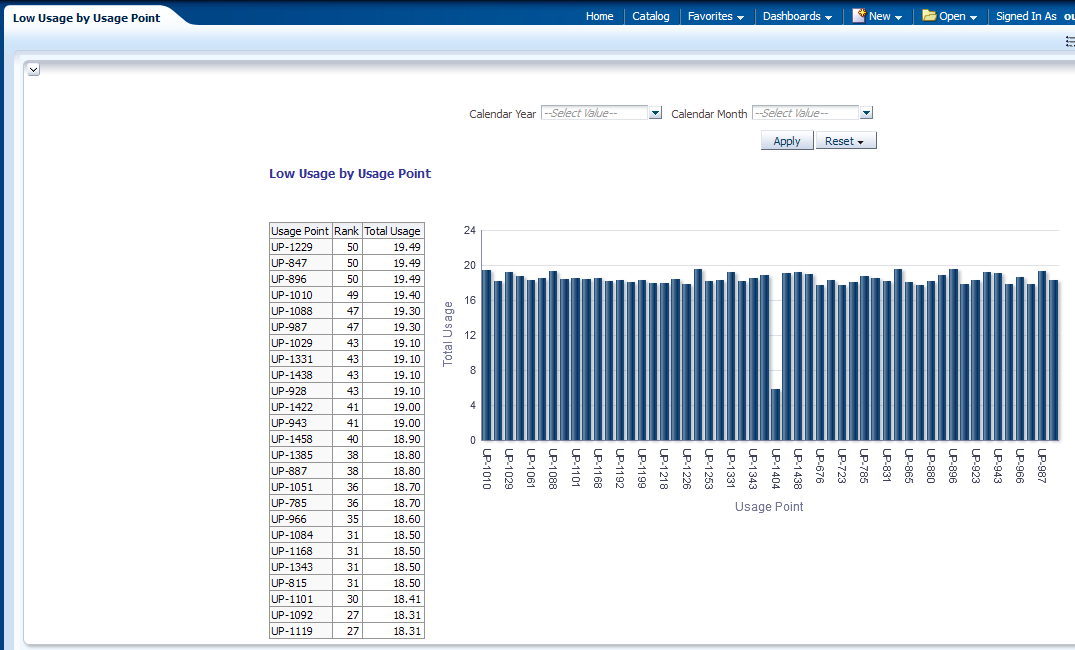Image resolution: width=1075 pixels, height=650 pixels.
Task: Select the UP-785 table cell
Action: (300, 503)
